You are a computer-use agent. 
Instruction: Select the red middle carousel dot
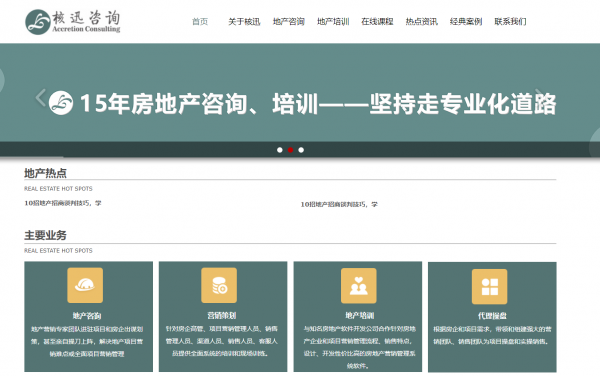coord(290,150)
